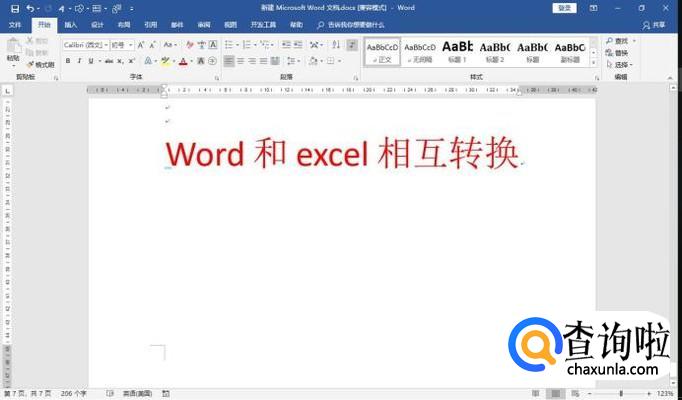Increase font size with the grow-font A
The height and width of the screenshot is (400, 682).
click(141, 45)
